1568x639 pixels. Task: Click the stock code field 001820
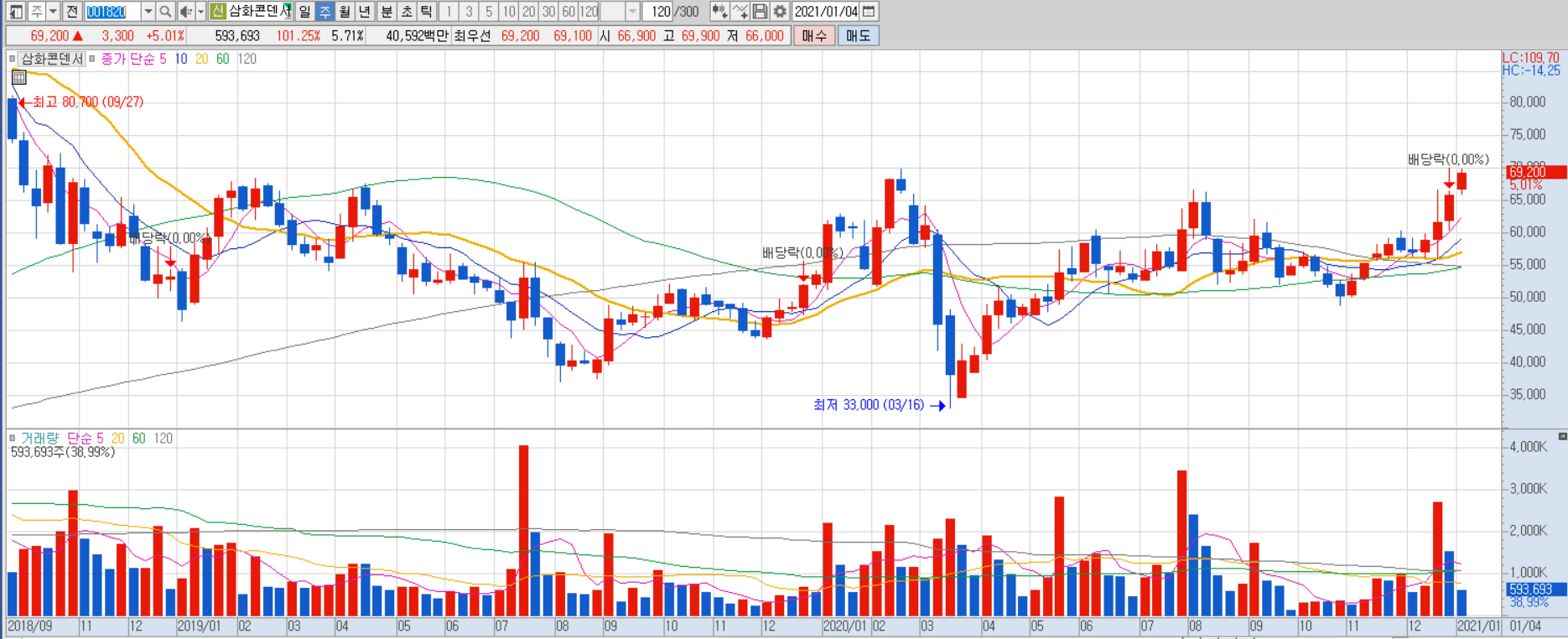coord(112,12)
